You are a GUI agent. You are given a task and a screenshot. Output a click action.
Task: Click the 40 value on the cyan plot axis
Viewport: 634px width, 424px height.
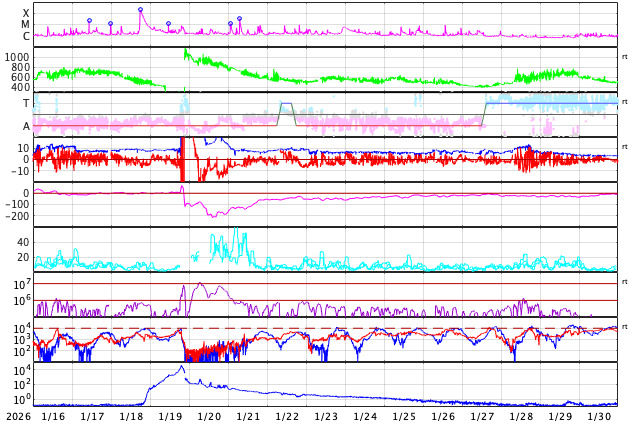22,242
